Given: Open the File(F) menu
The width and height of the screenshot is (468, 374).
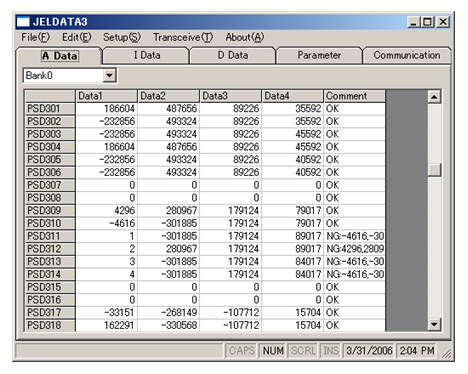Looking at the screenshot, I should pos(36,37).
